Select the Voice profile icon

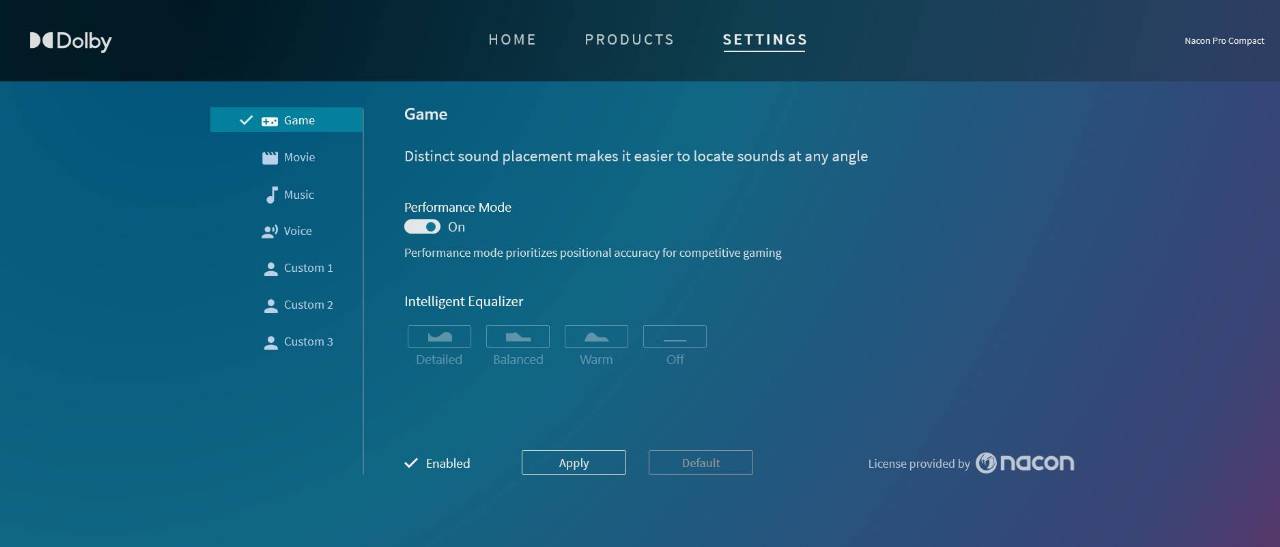(270, 232)
